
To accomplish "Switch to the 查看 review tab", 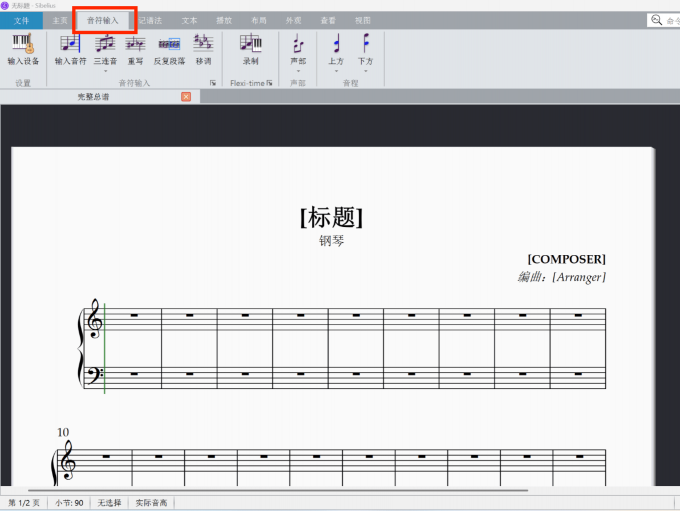I will tap(328, 20).
